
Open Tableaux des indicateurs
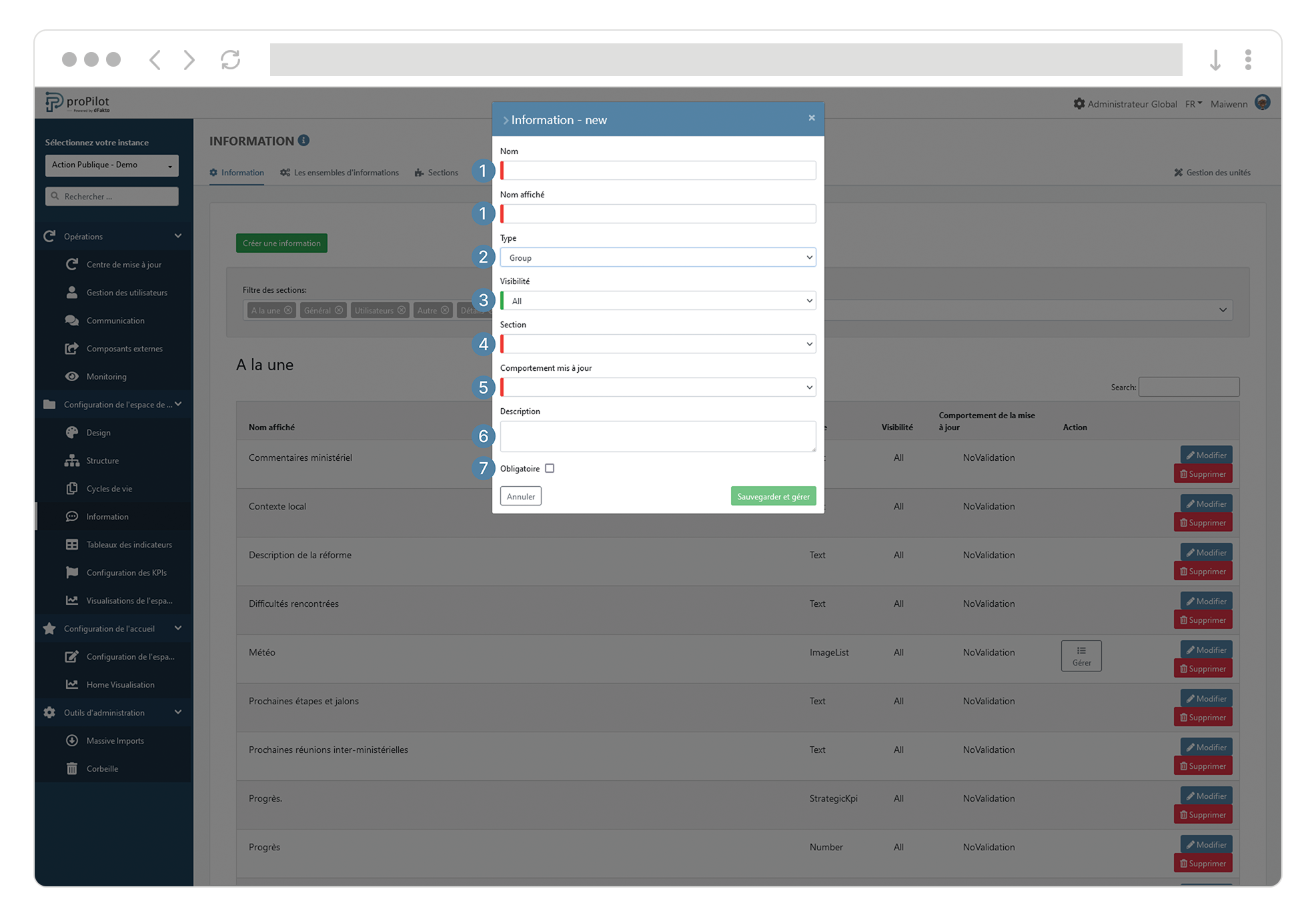tap(129, 544)
